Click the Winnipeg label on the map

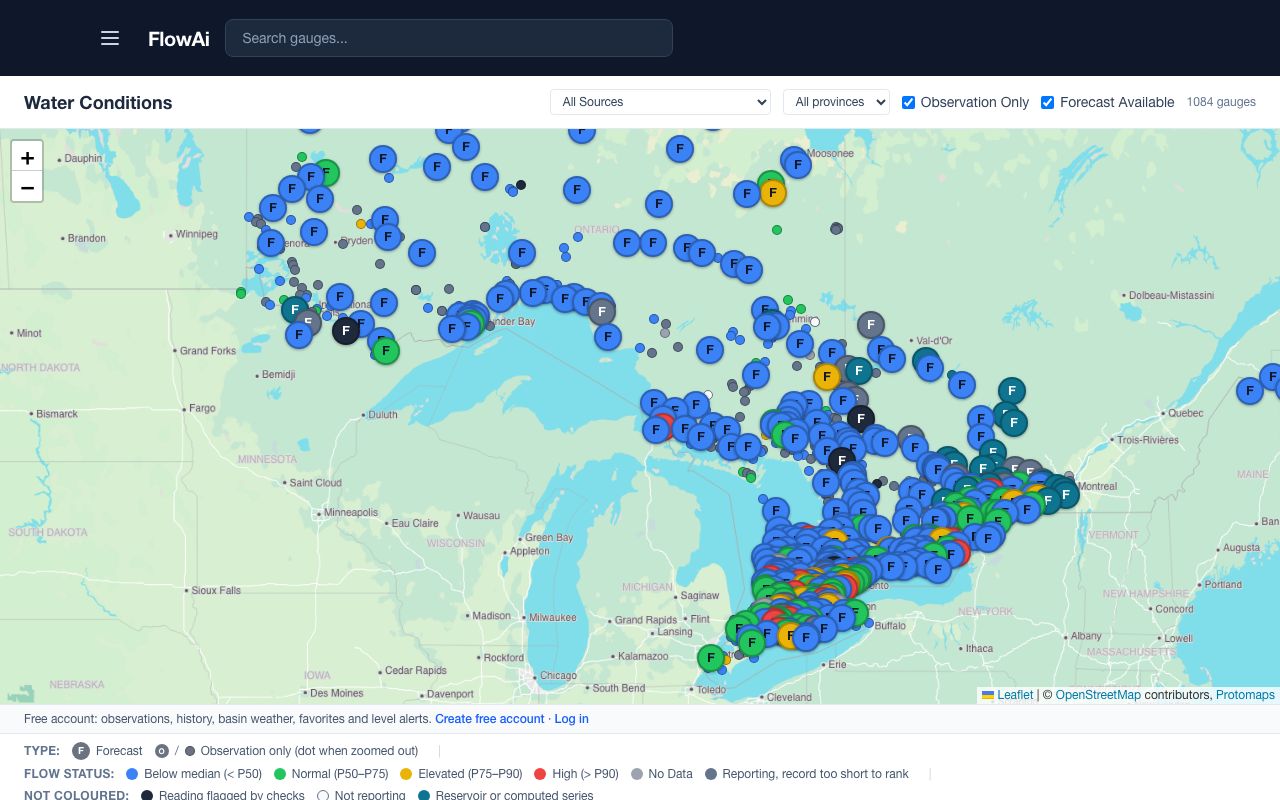tap(196, 235)
